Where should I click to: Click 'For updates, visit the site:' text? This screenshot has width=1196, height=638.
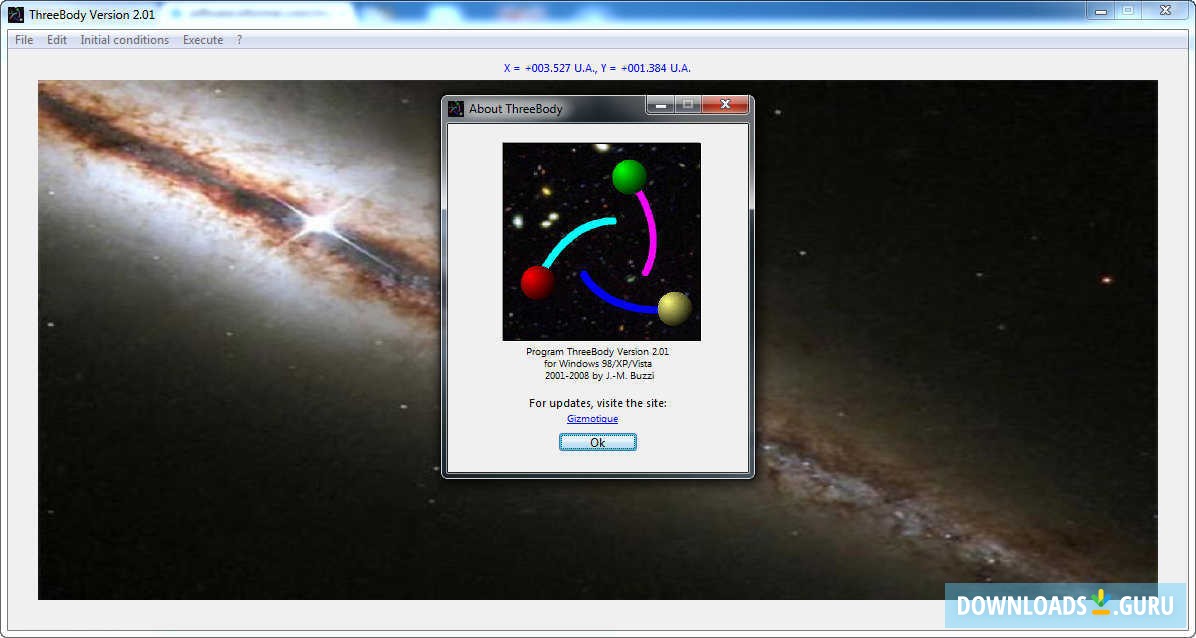597,403
